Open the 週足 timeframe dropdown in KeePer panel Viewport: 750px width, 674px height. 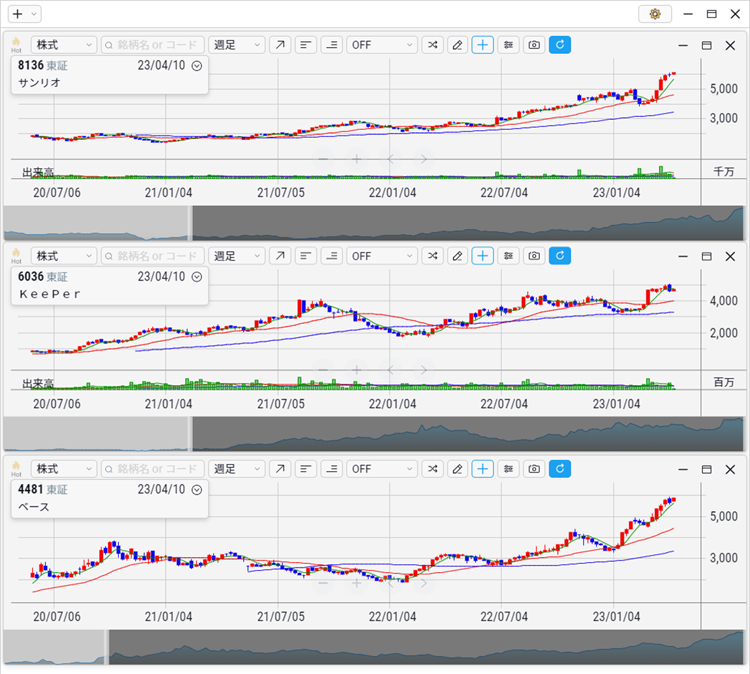coord(237,256)
